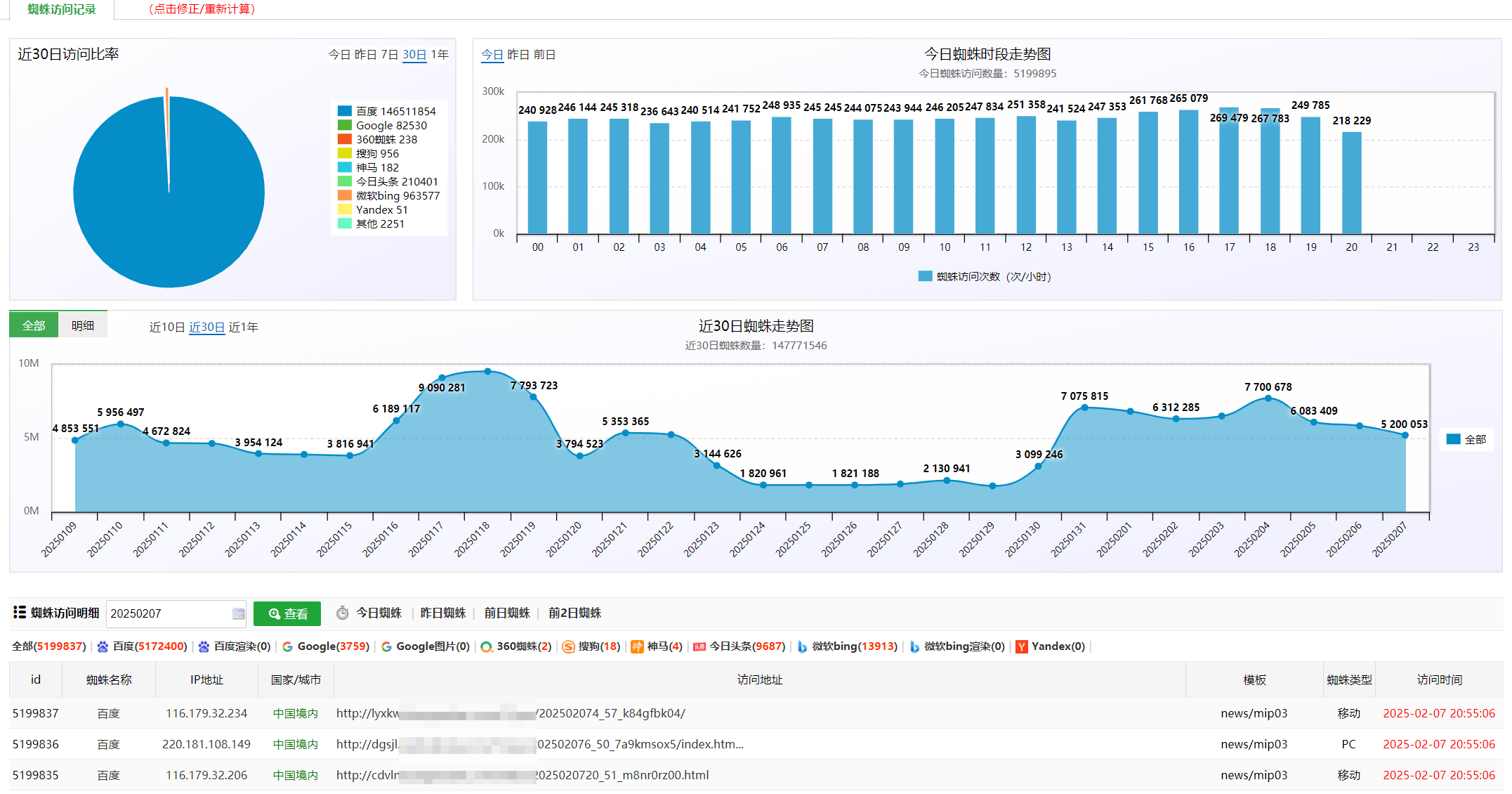Image resolution: width=1512 pixels, height=794 pixels.
Task: Show the 近1年 spider trend
Action: tap(243, 327)
